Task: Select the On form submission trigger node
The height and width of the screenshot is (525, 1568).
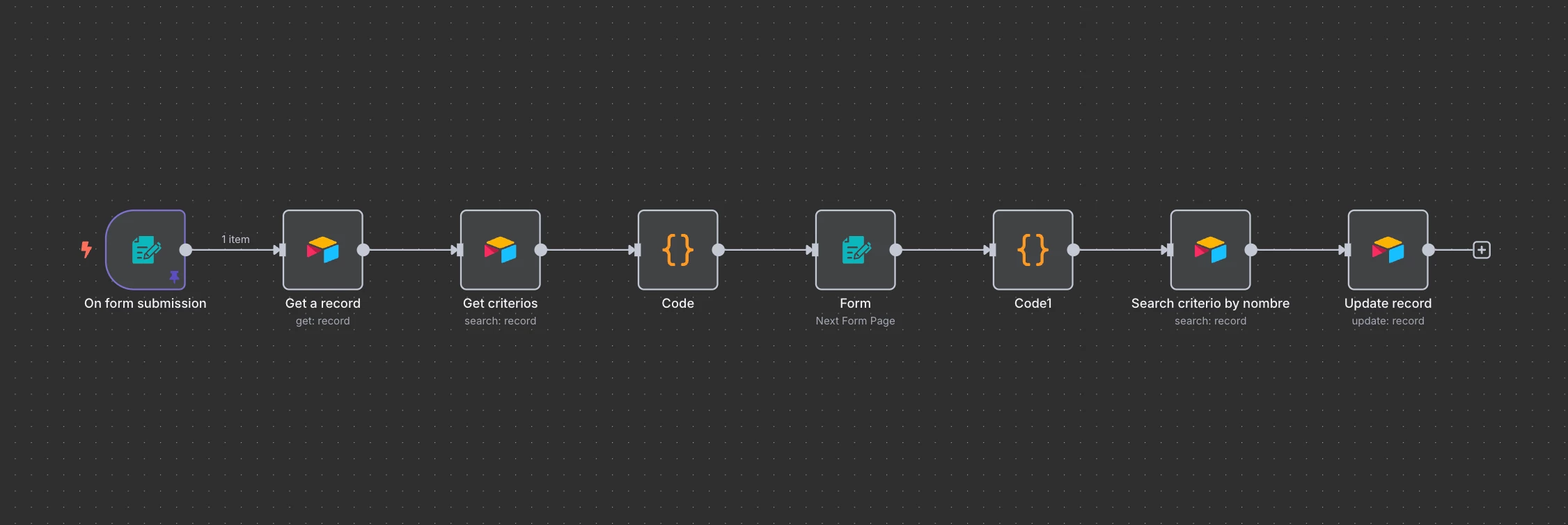Action: [x=146, y=250]
